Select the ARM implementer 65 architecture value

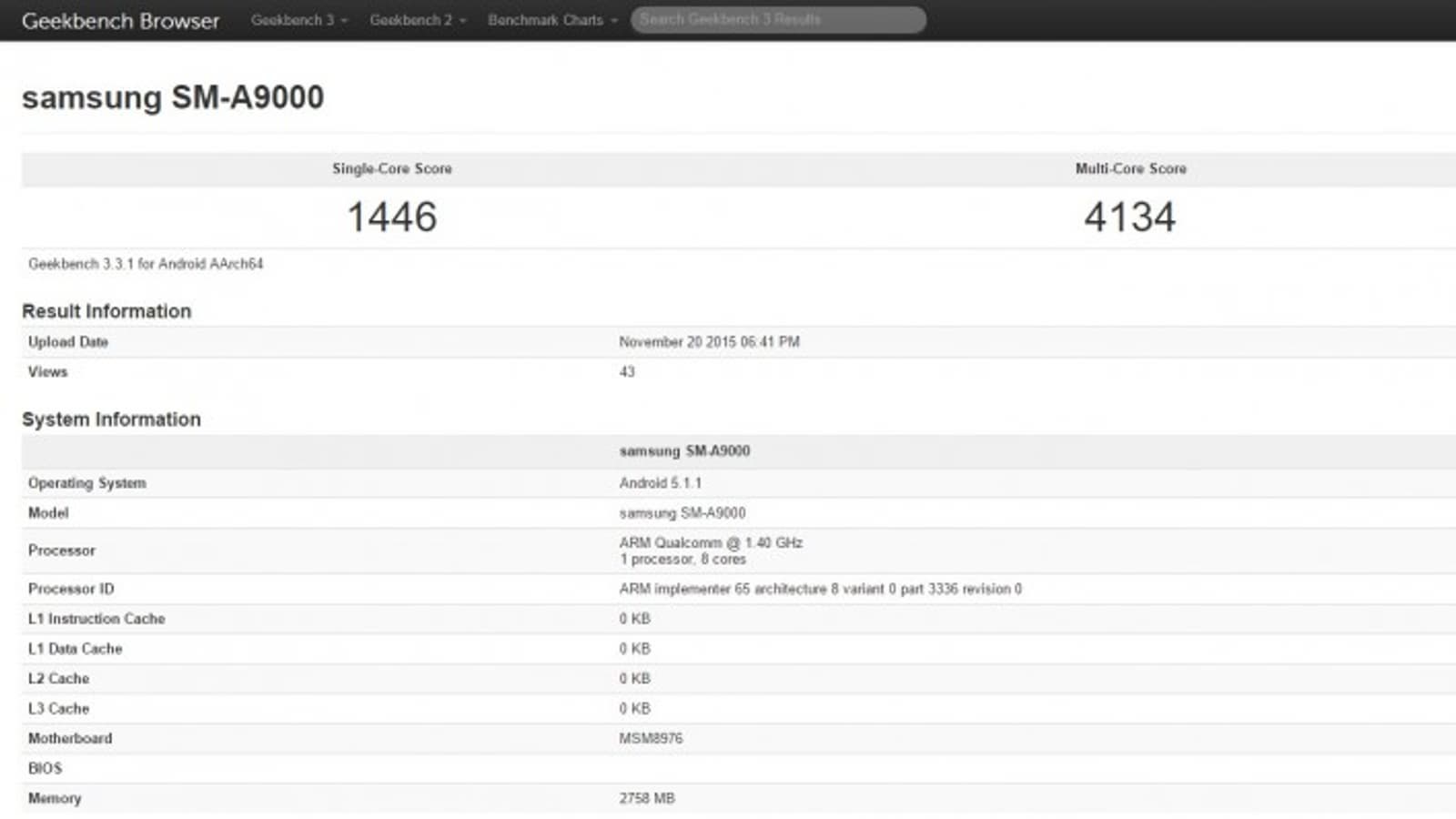click(x=820, y=589)
